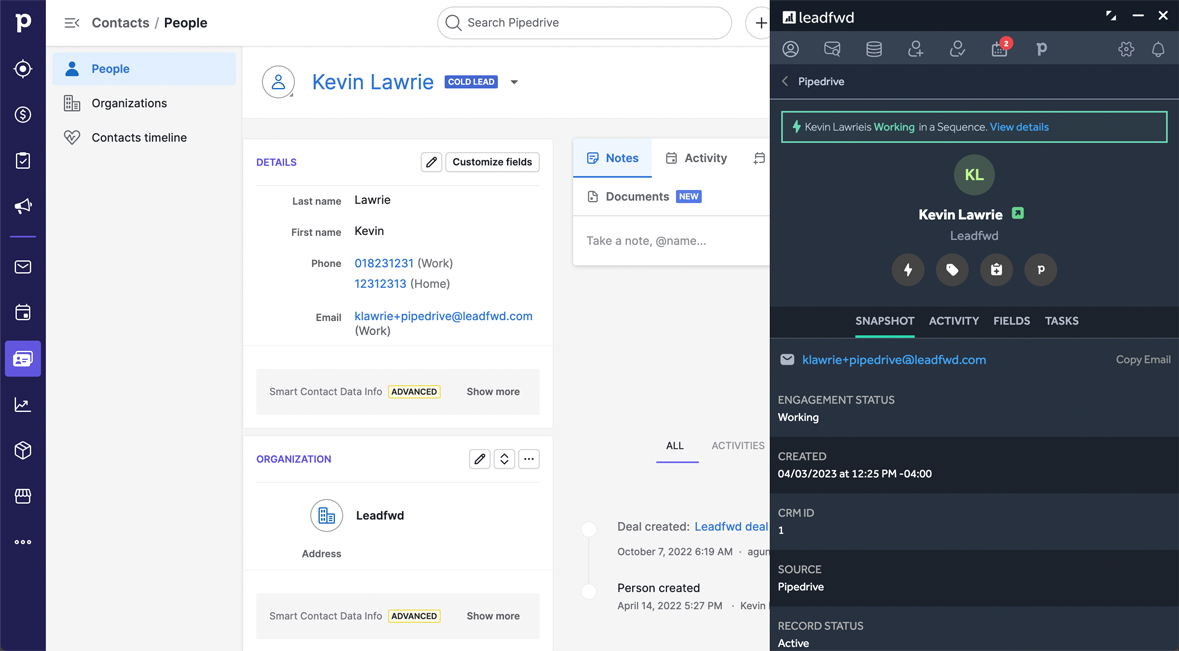1179x651 pixels.
Task: Click tag button under Kevin Lawrie
Action: (x=952, y=270)
